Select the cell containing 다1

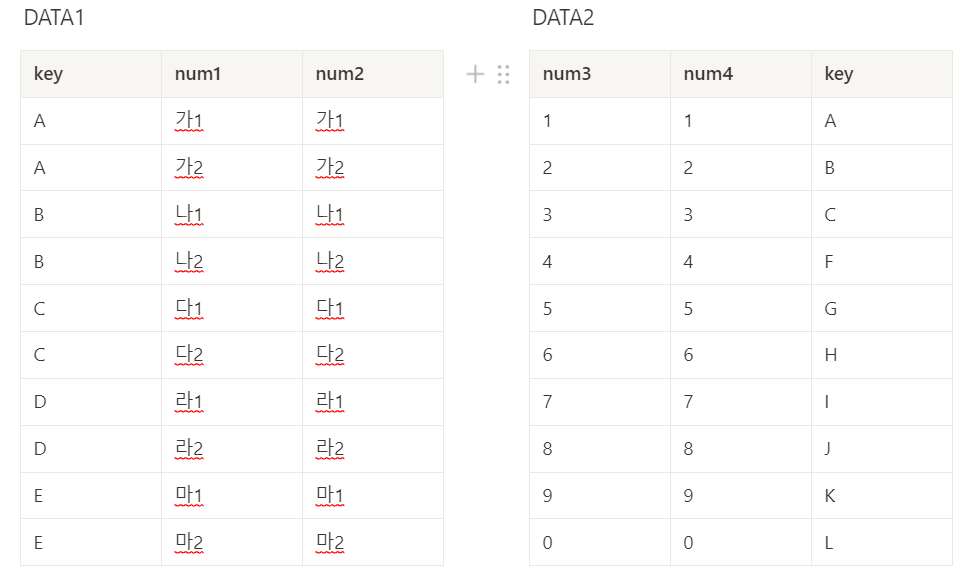coord(188,308)
